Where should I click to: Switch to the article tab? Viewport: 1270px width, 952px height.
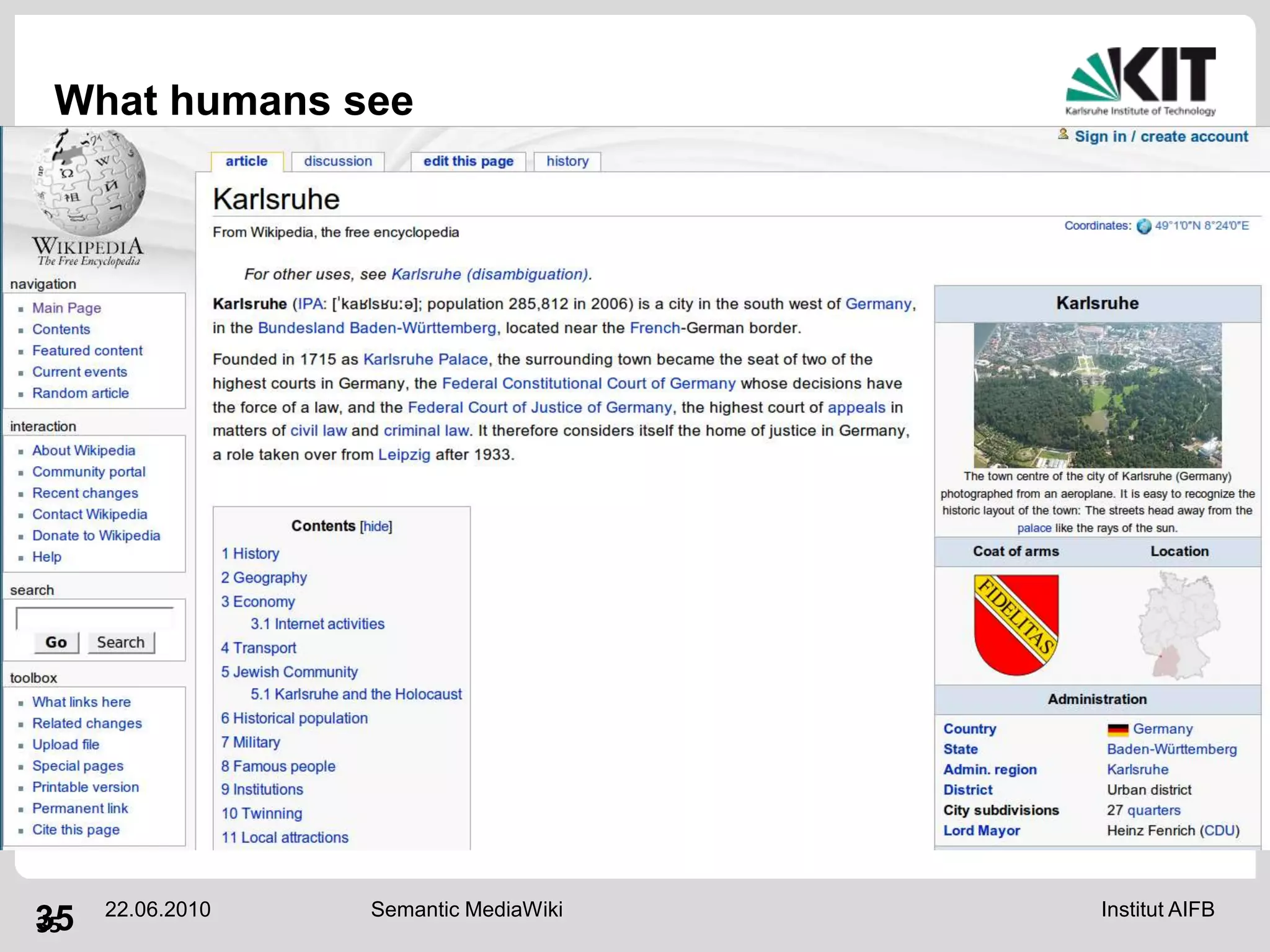point(247,161)
